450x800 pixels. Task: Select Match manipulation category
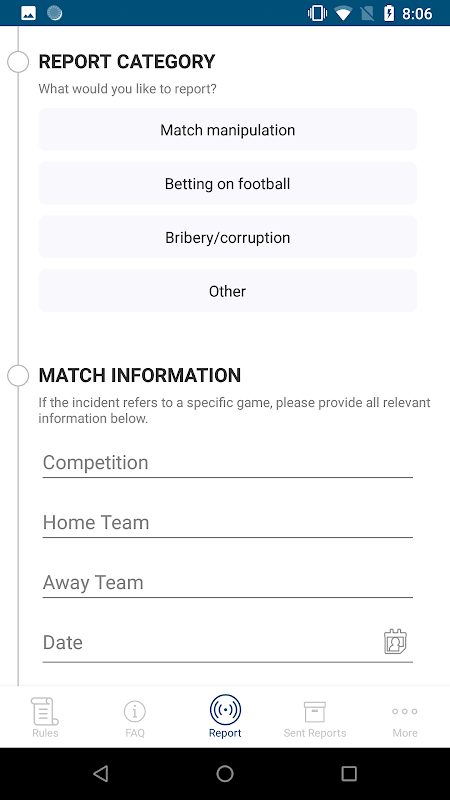click(228, 130)
